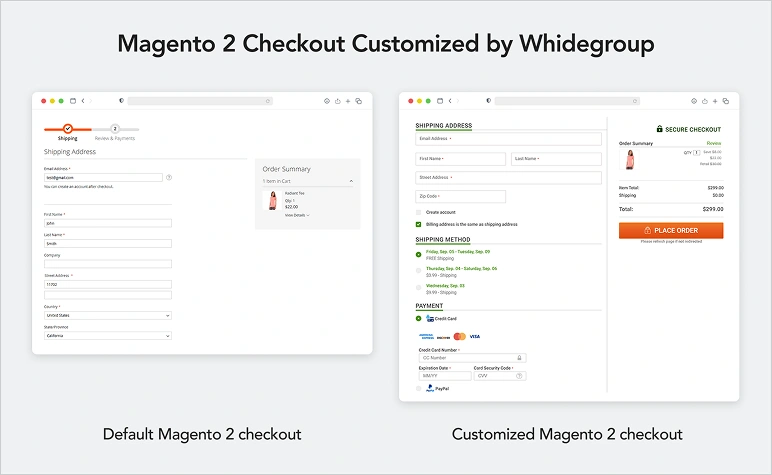772x475 pixels.
Task: Click the address bar in the left browser window
Action: pyautogui.click(x=200, y=101)
